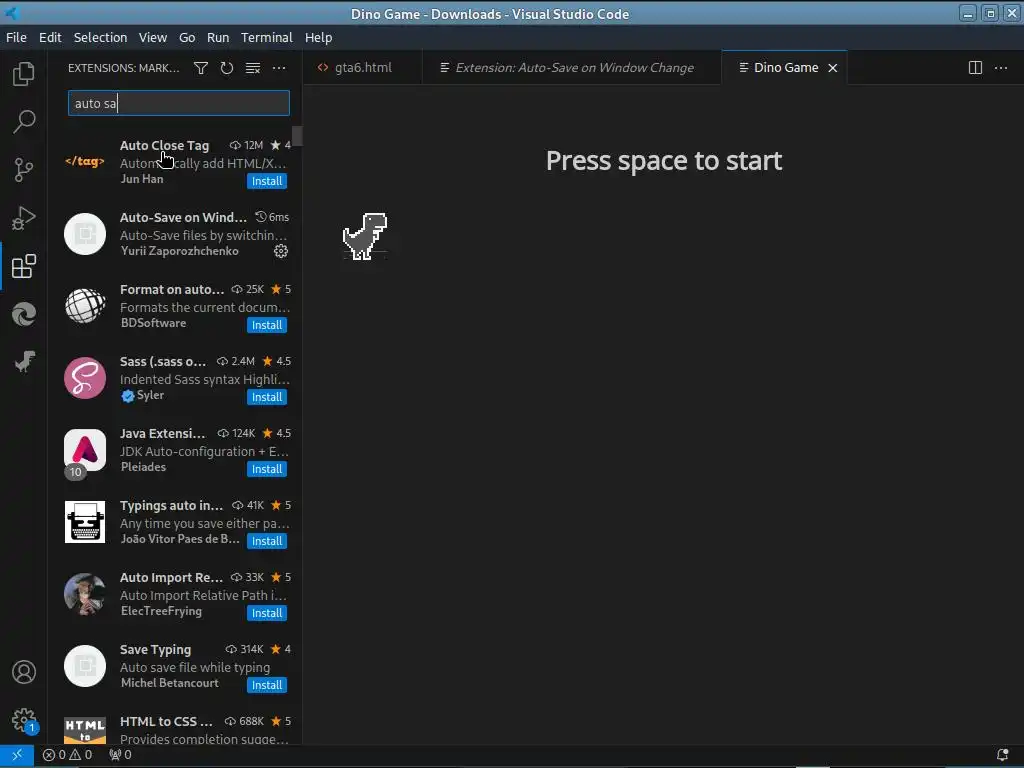Viewport: 1024px width, 768px height.
Task: Click Auto-Save on Window Change extension icon
Action: pos(85,234)
